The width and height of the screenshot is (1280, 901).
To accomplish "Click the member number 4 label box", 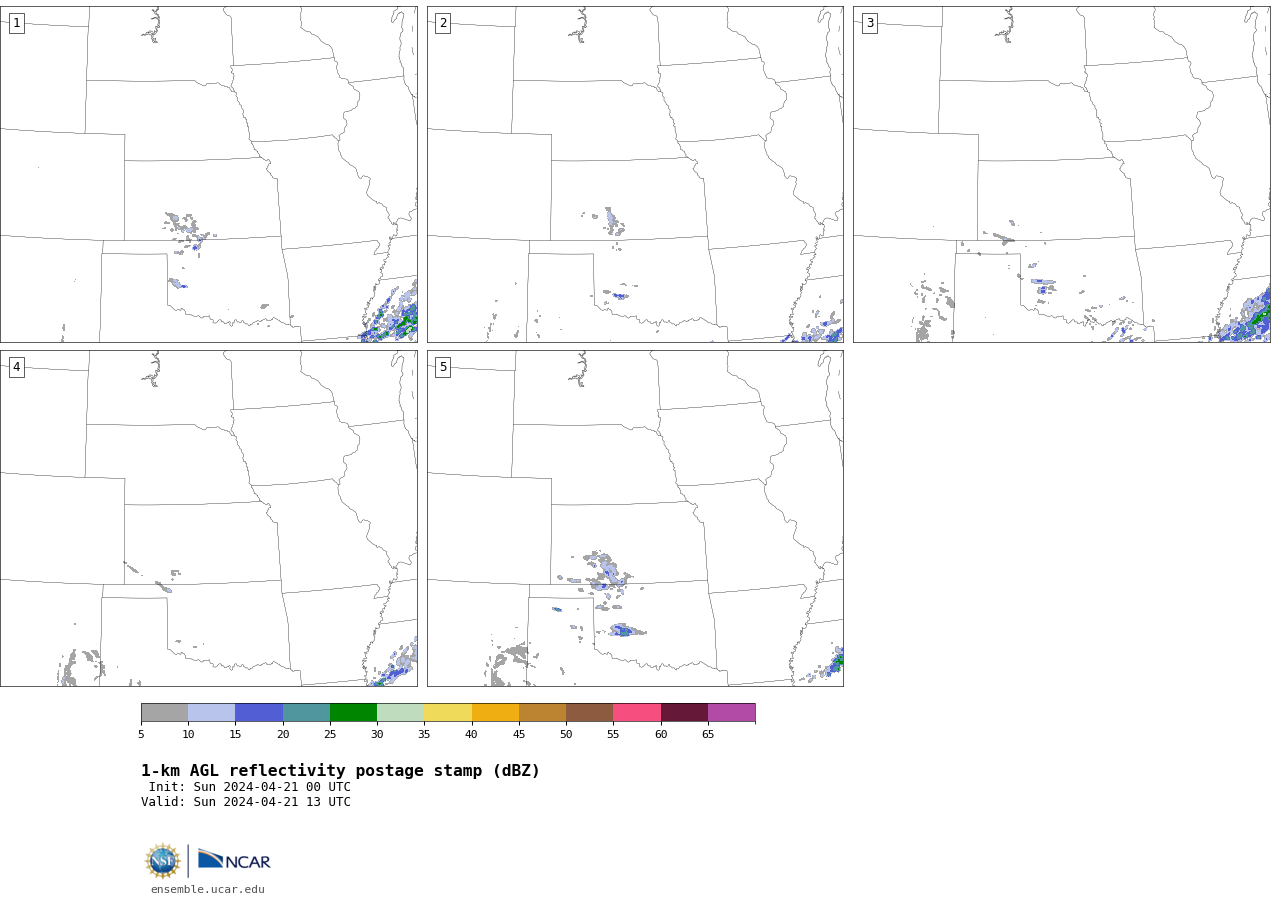I will click(16, 367).
